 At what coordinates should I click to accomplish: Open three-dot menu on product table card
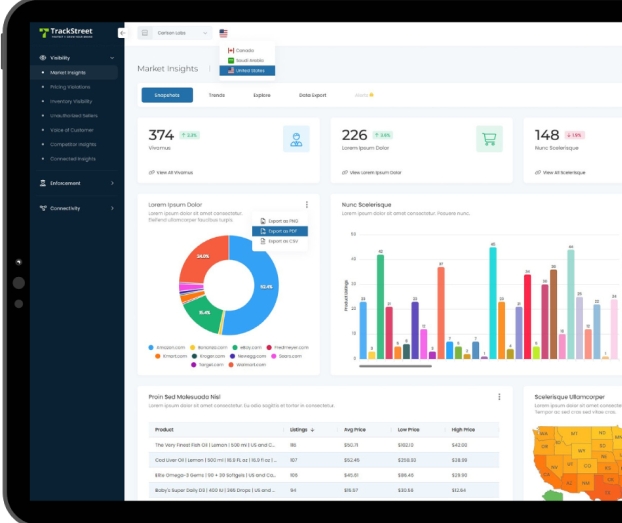[x=499, y=397]
